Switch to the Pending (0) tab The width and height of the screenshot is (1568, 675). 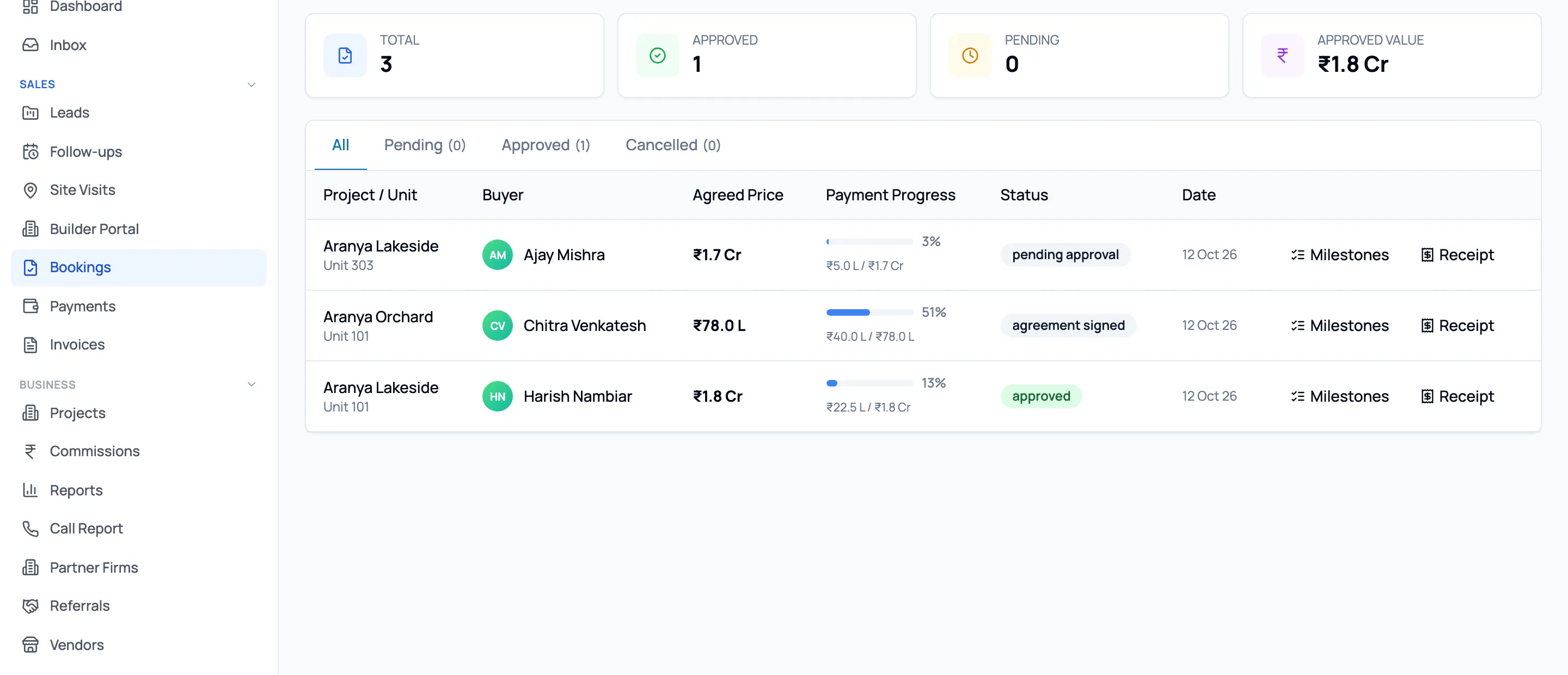point(424,145)
